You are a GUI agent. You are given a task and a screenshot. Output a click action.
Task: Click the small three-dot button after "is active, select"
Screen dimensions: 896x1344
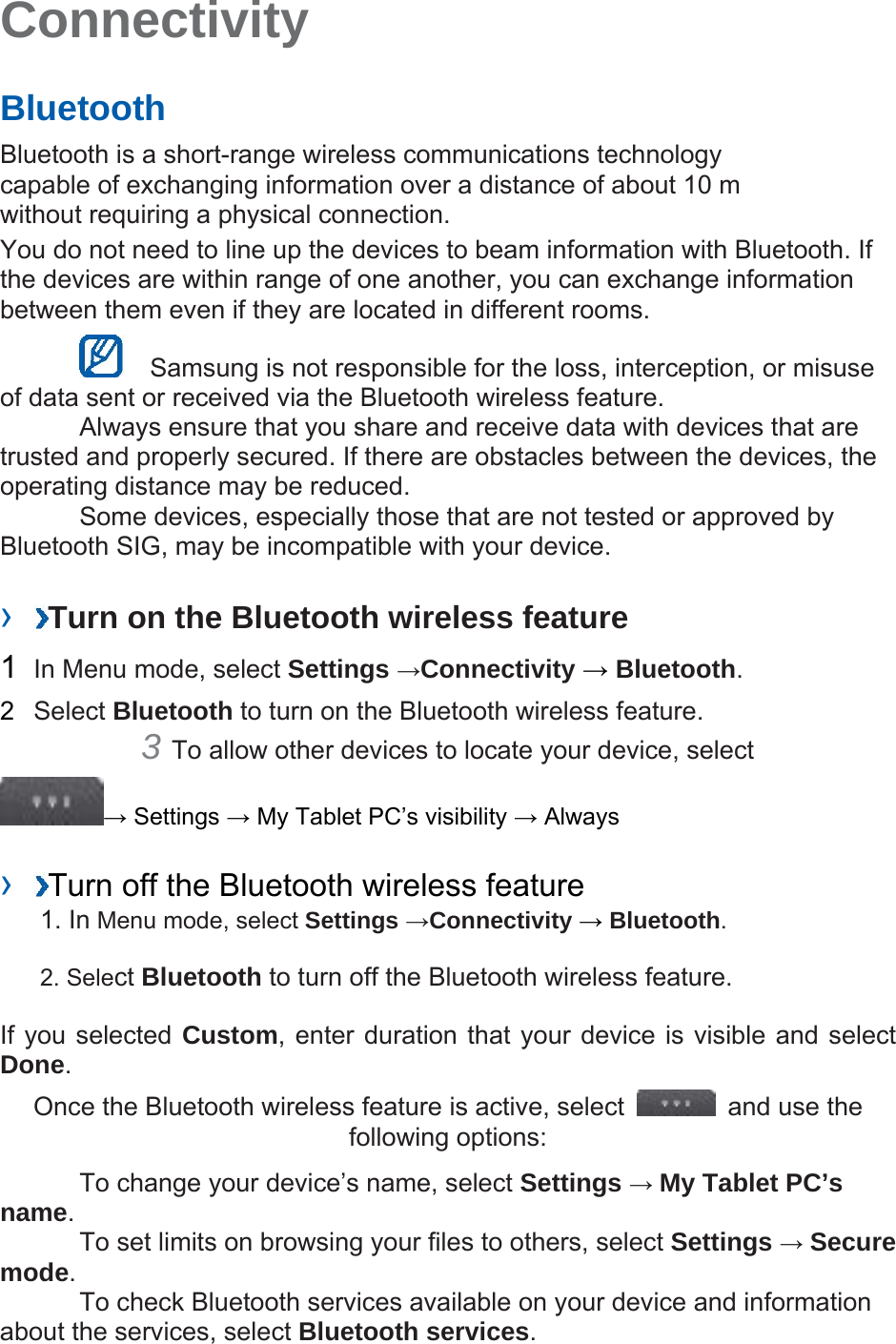676,1103
